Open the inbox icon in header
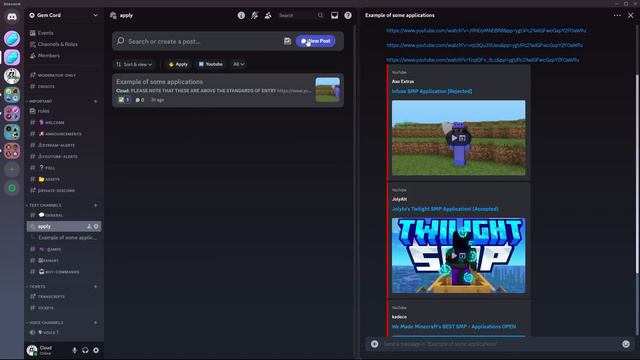The width and height of the screenshot is (640, 360). tap(334, 16)
